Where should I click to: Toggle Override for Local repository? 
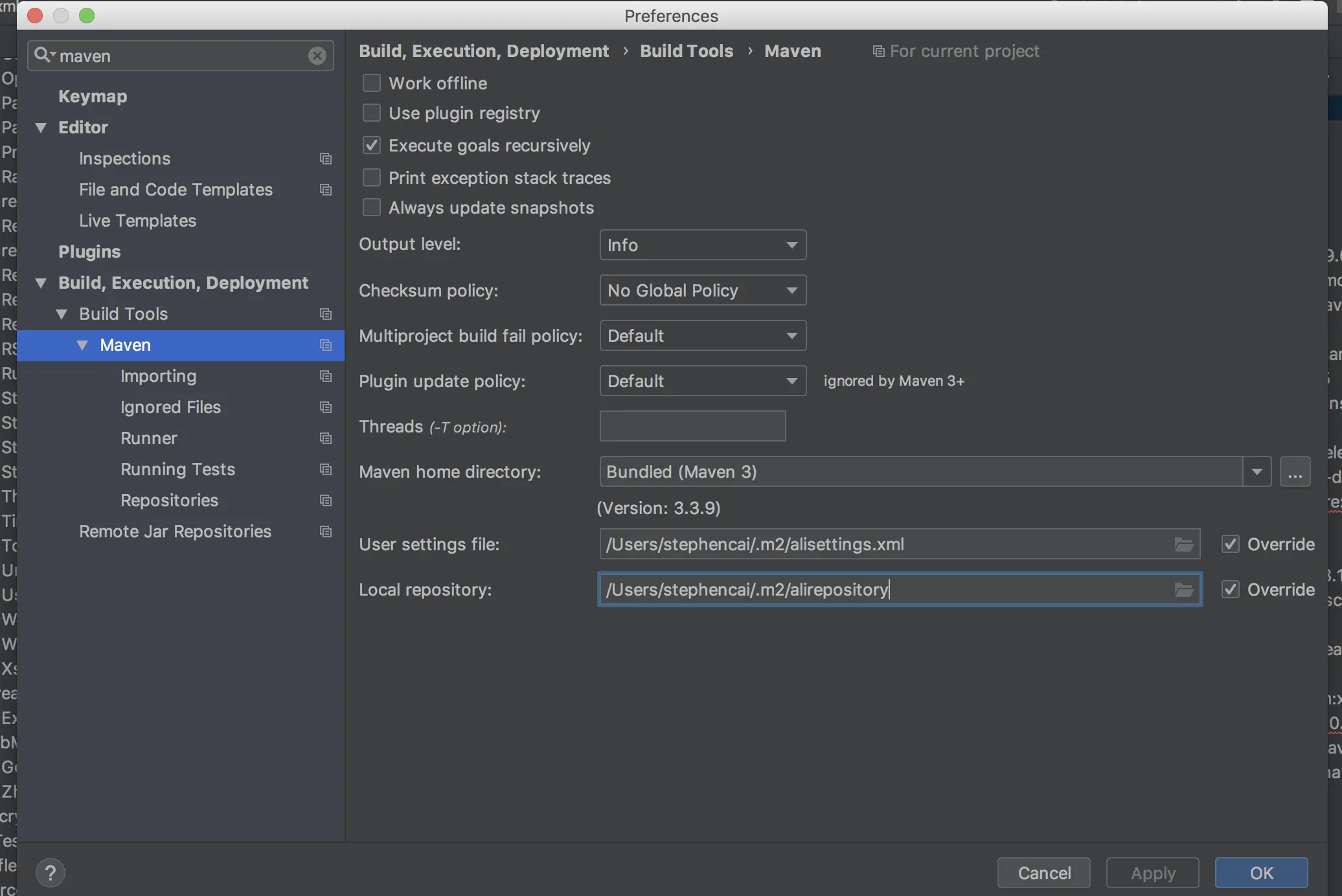1230,590
